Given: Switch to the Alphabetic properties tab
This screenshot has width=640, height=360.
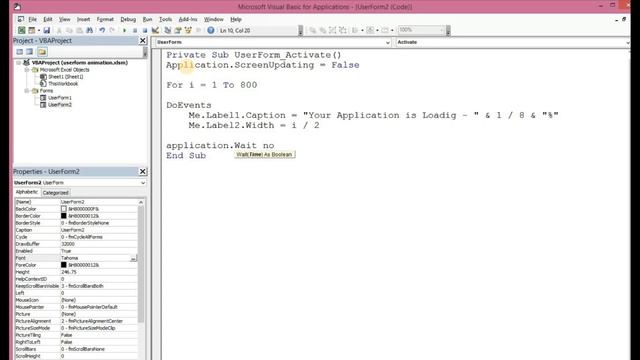Looking at the screenshot, I should [x=27, y=192].
